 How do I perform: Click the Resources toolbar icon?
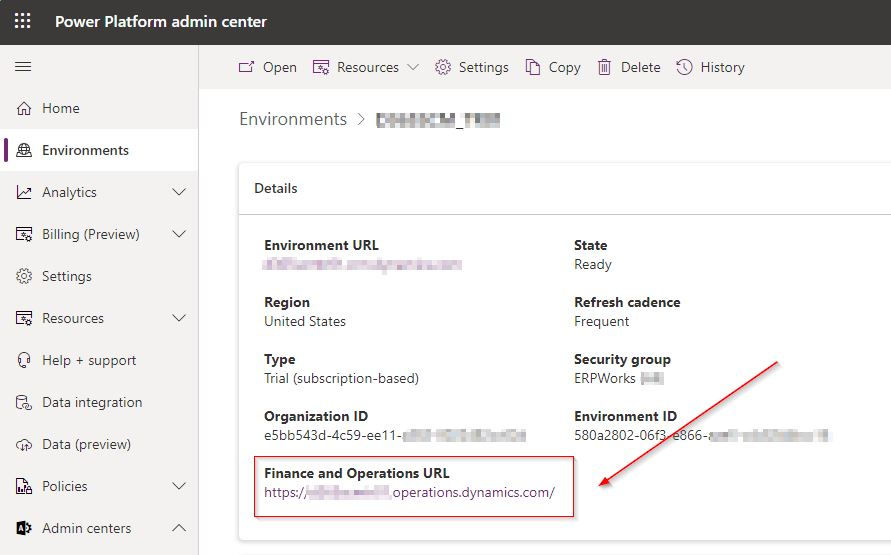coord(321,67)
